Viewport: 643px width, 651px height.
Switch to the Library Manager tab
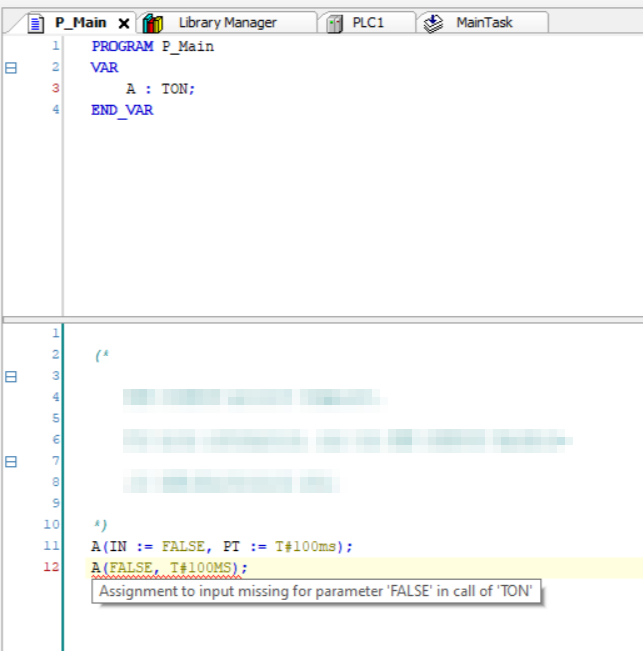pyautogui.click(x=227, y=22)
